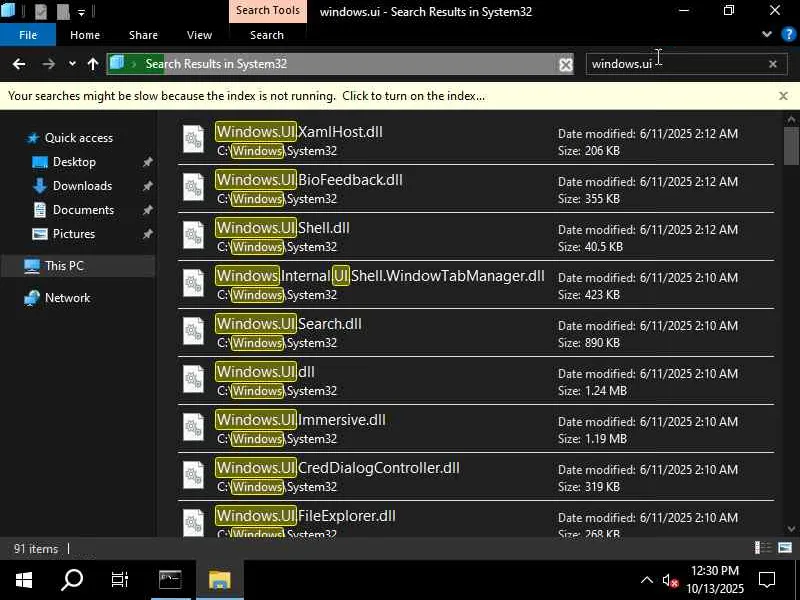This screenshot has width=800, height=600.
Task: Turn on the index via the info bar
Action: pos(246,96)
